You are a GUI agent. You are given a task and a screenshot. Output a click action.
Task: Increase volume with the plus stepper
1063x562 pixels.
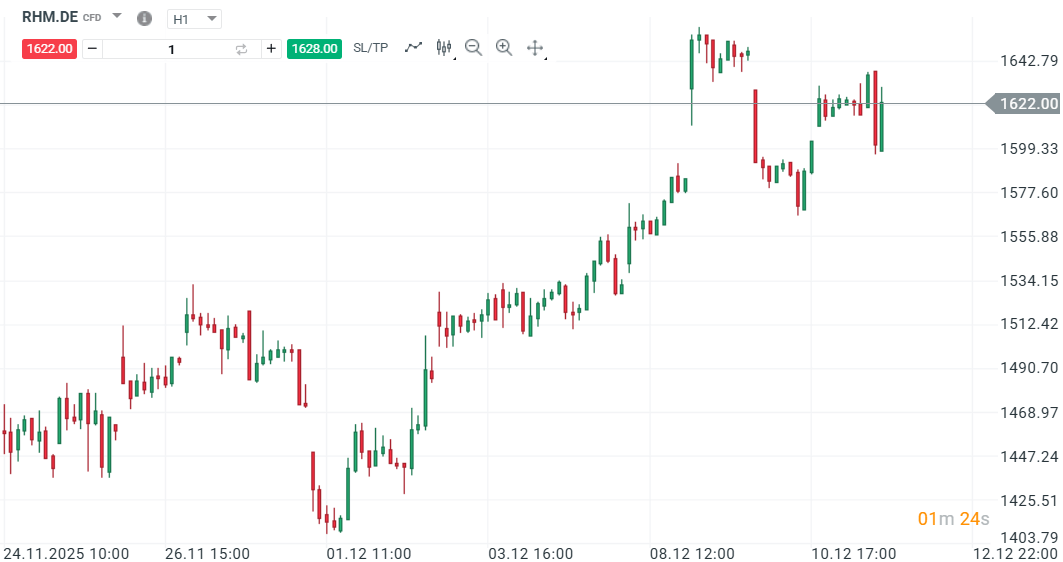pos(271,49)
